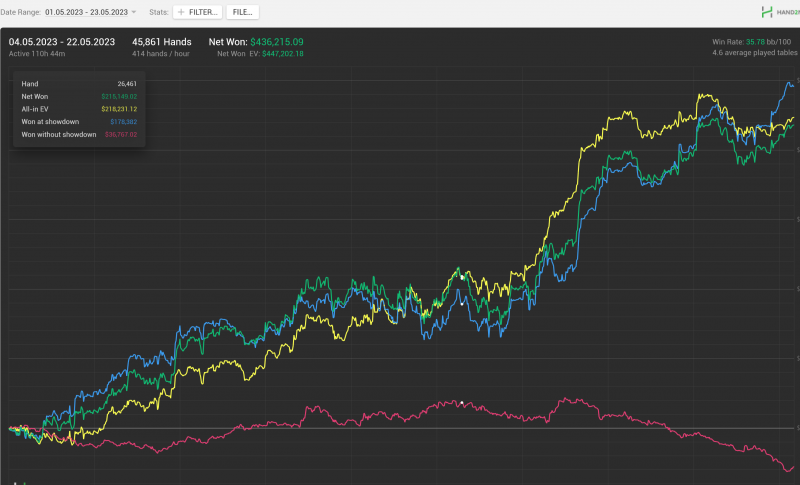Click the Stats: label in toolbar

pos(158,12)
